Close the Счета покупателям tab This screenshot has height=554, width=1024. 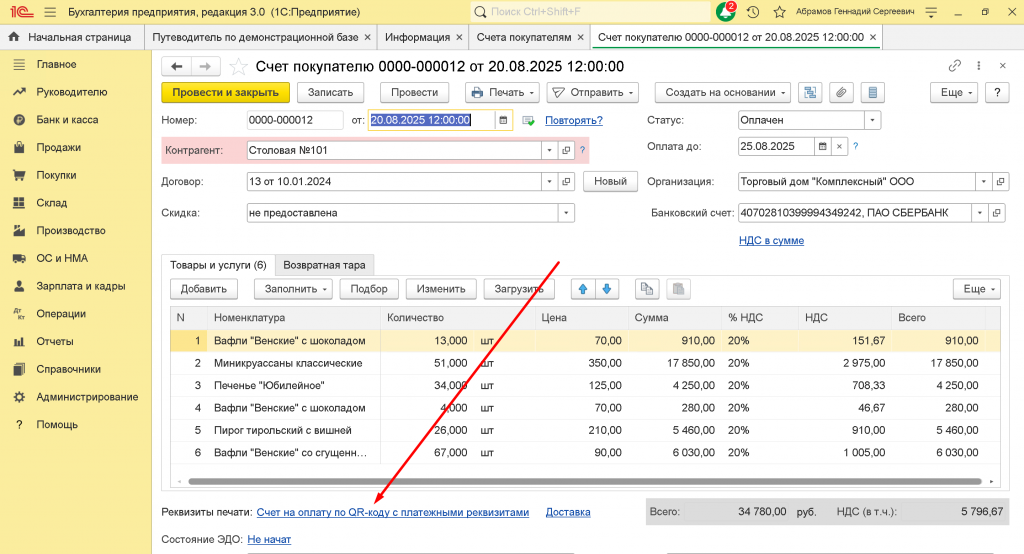coord(581,37)
